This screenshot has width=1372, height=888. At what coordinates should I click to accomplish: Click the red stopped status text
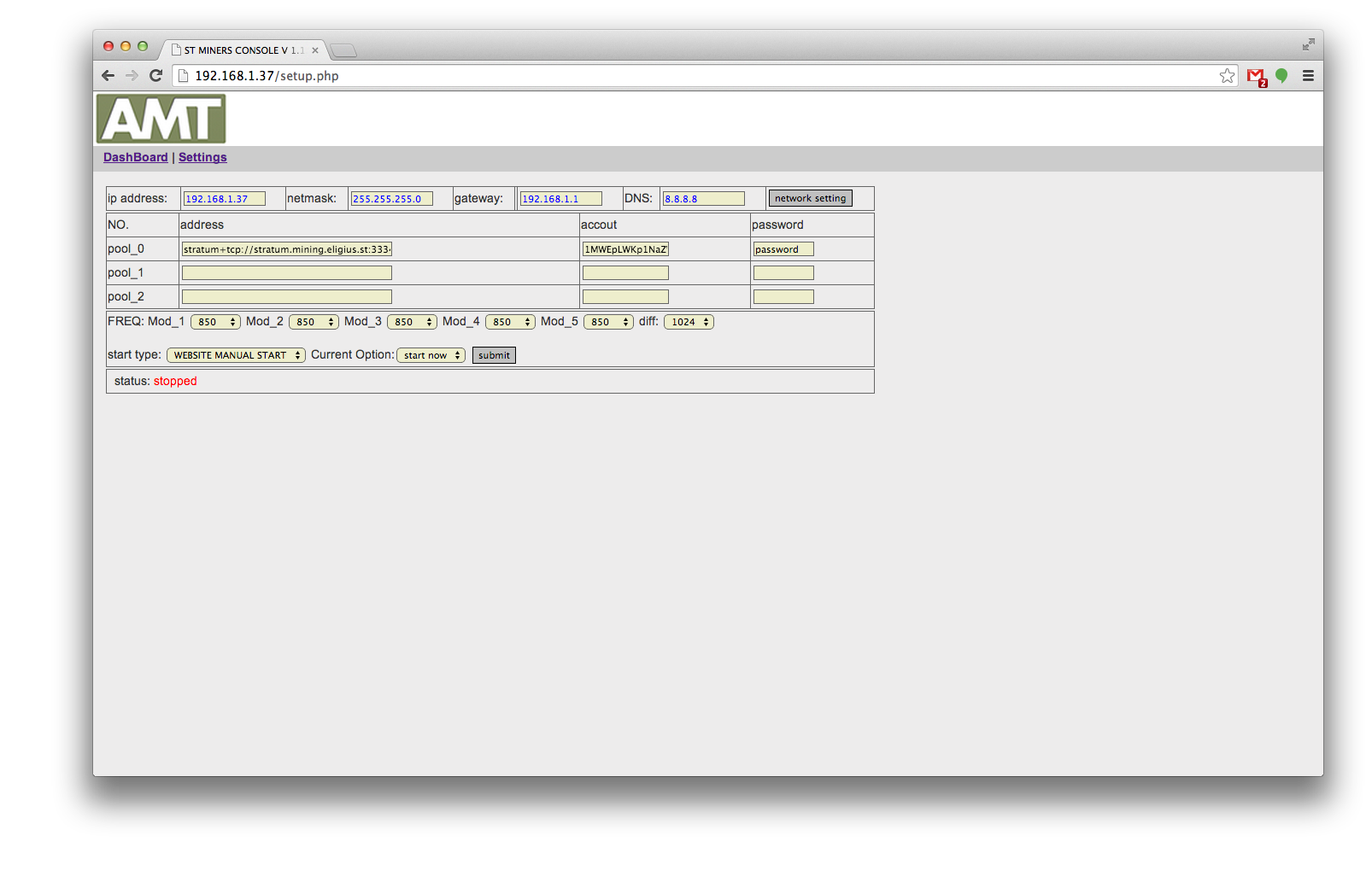[x=175, y=381]
